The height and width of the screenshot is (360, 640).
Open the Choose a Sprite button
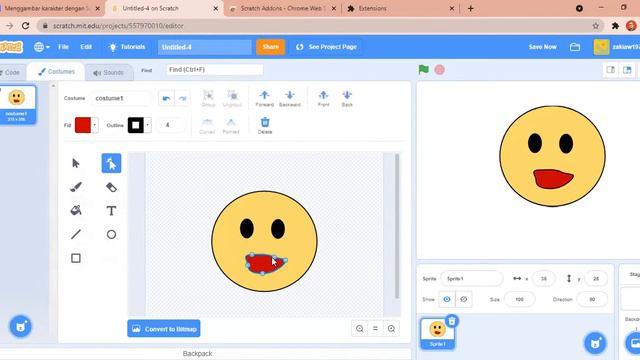pyautogui.click(x=596, y=343)
